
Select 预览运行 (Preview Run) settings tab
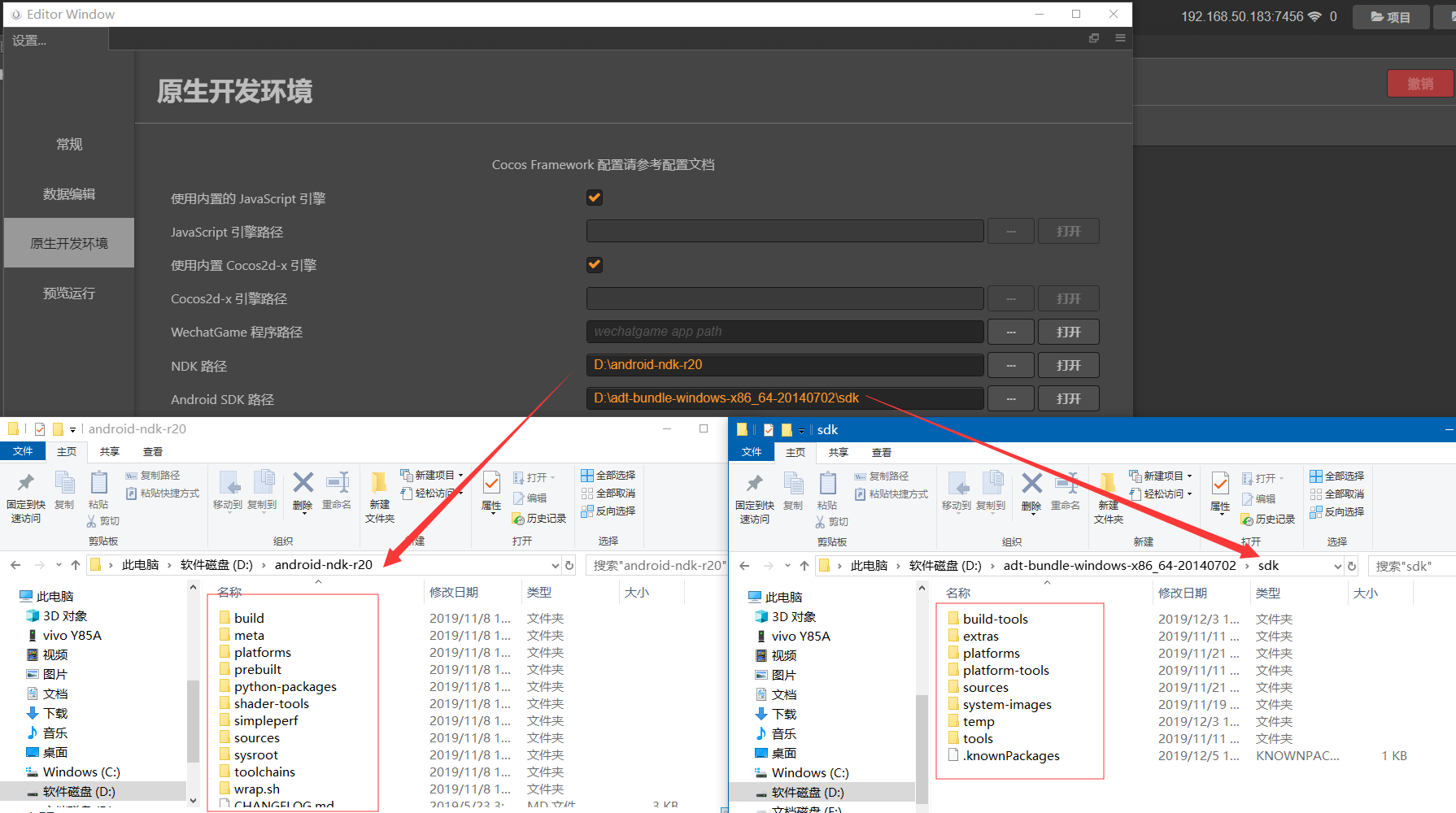(x=69, y=293)
